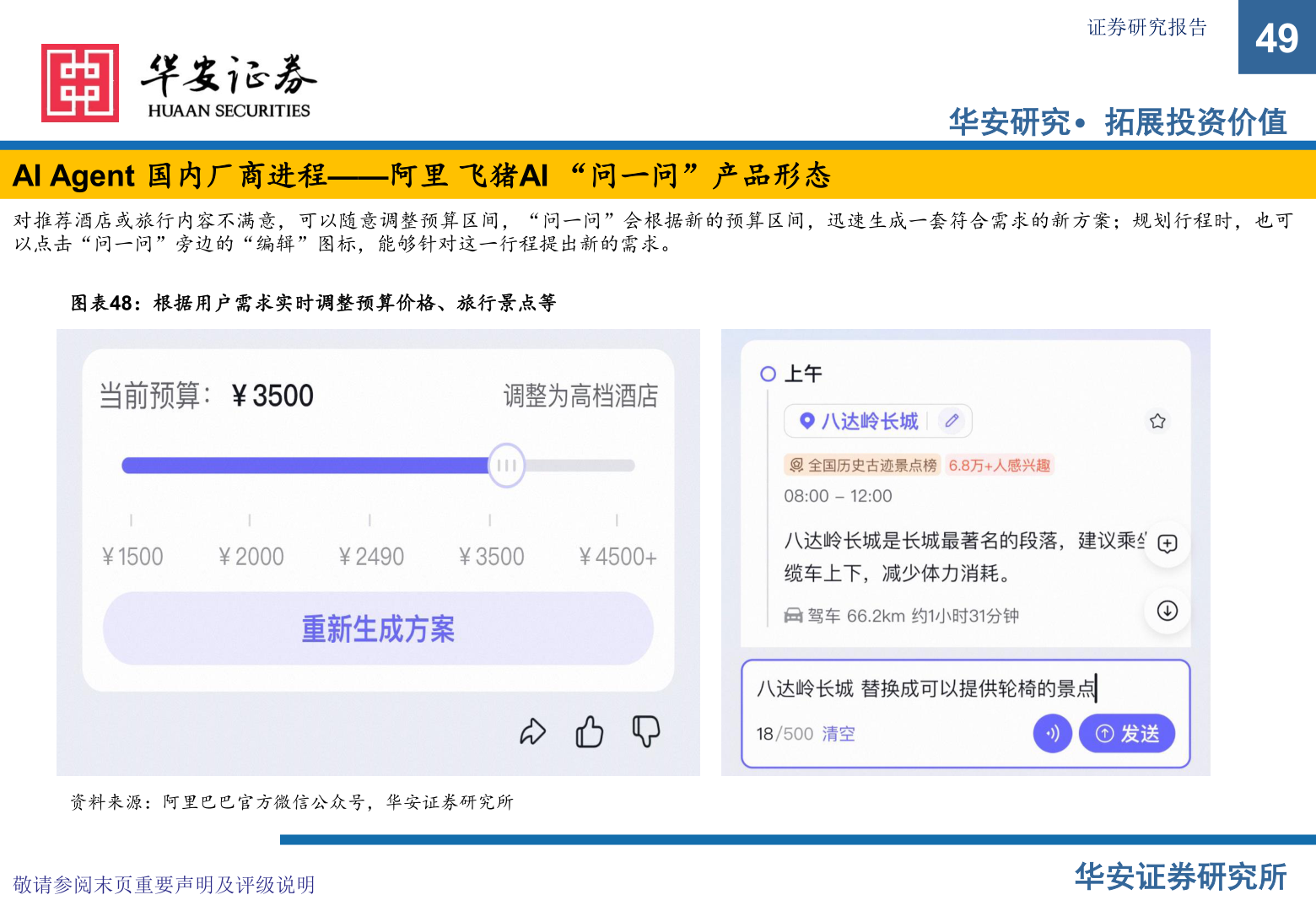The image size is (1316, 911).
Task: Click the 清空 clear link
Action: (839, 734)
